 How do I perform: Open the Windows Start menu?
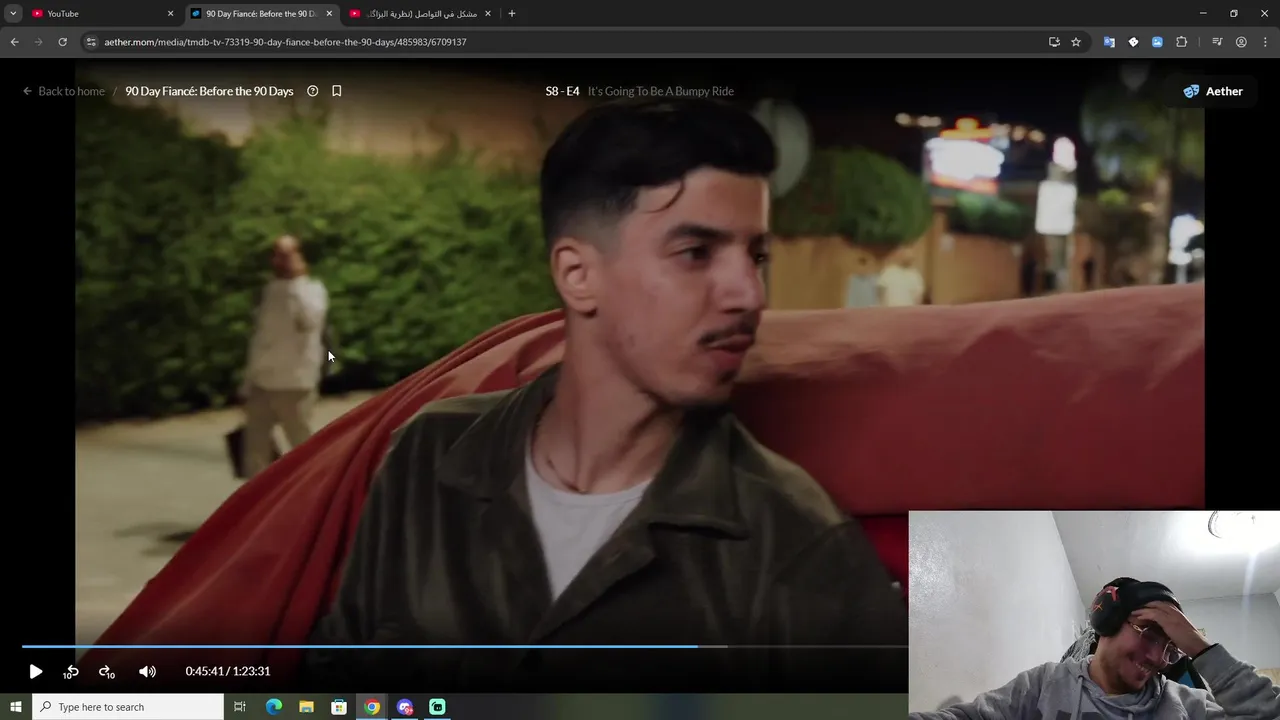[15, 707]
